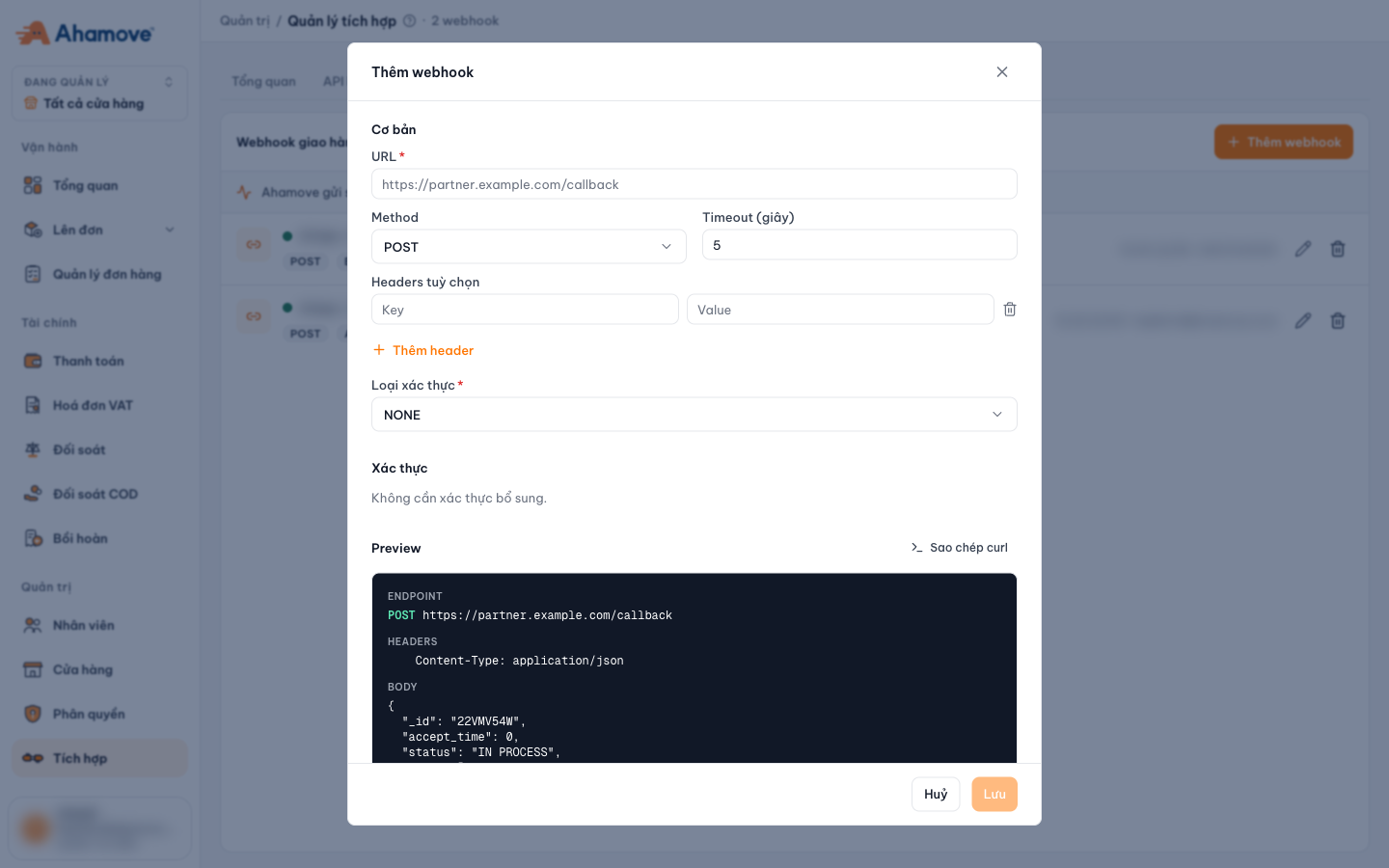Click the preview endpoint URL text
Image resolution: width=1389 pixels, height=868 pixels.
click(547, 615)
